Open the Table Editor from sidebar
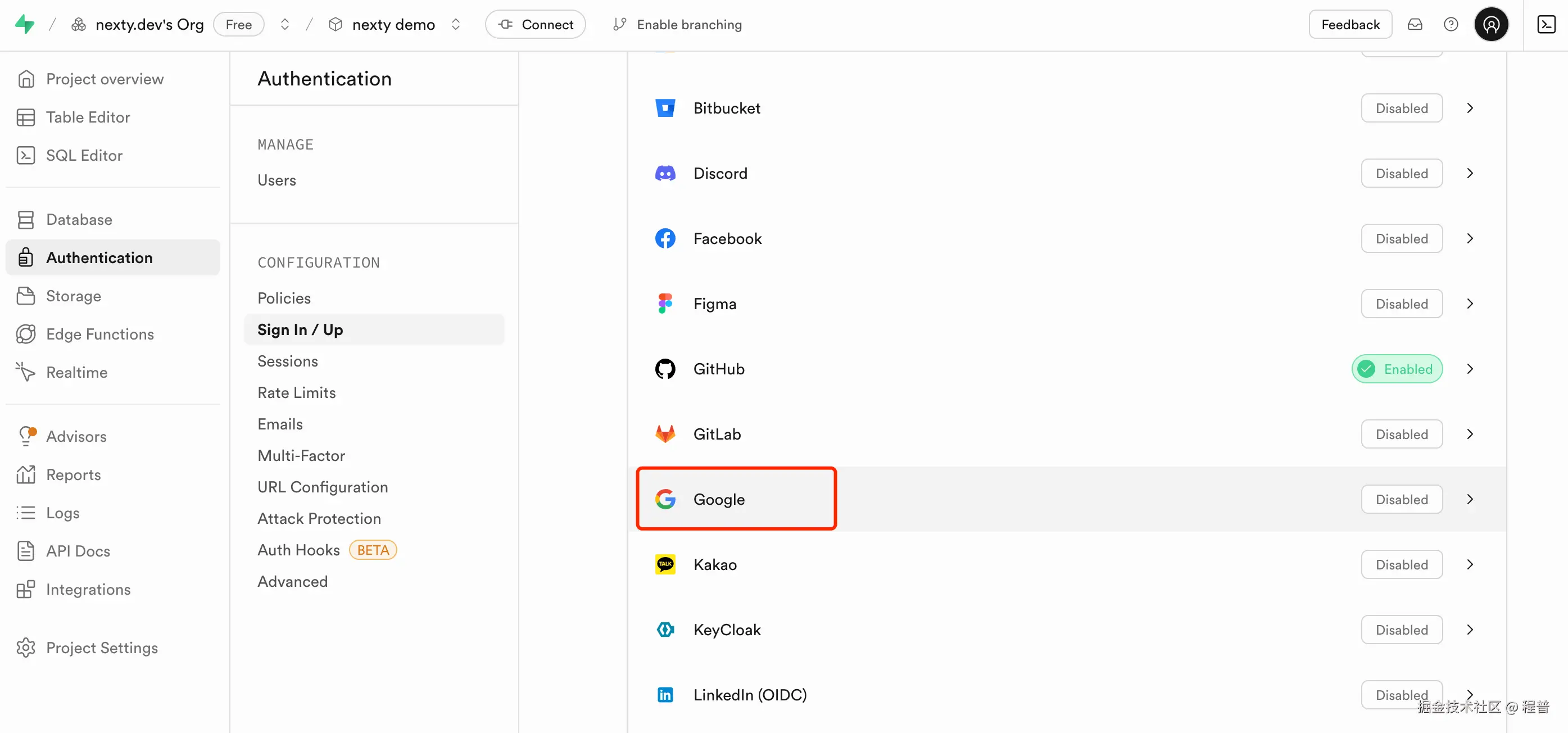 pos(88,117)
